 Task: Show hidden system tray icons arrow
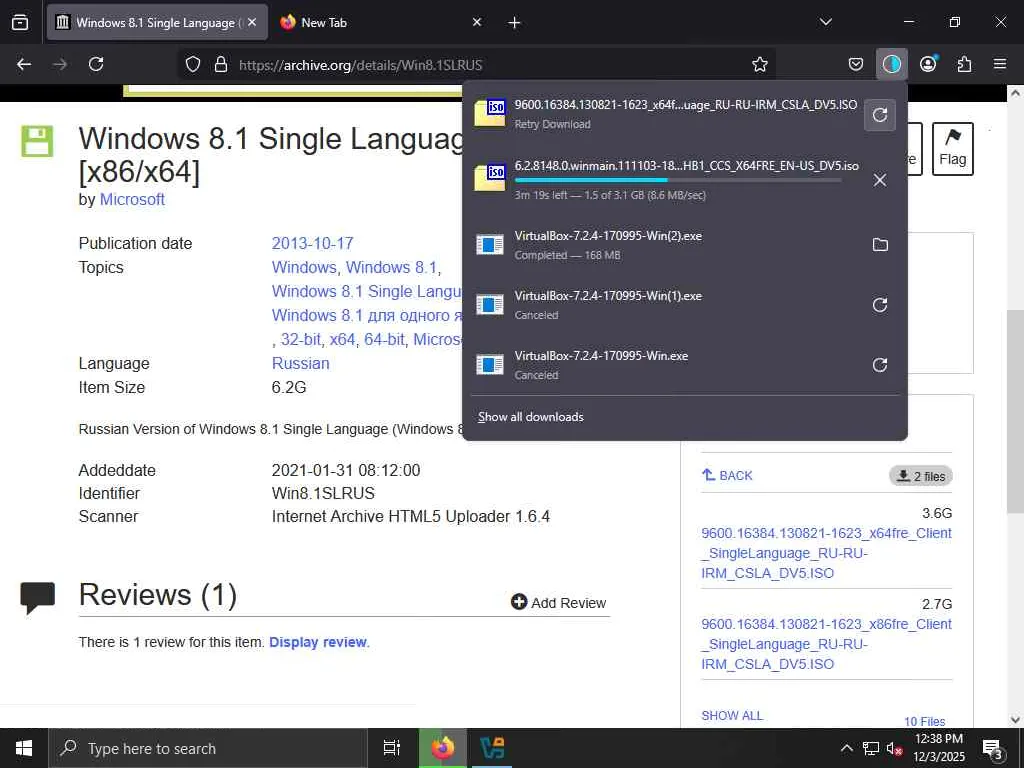846,748
